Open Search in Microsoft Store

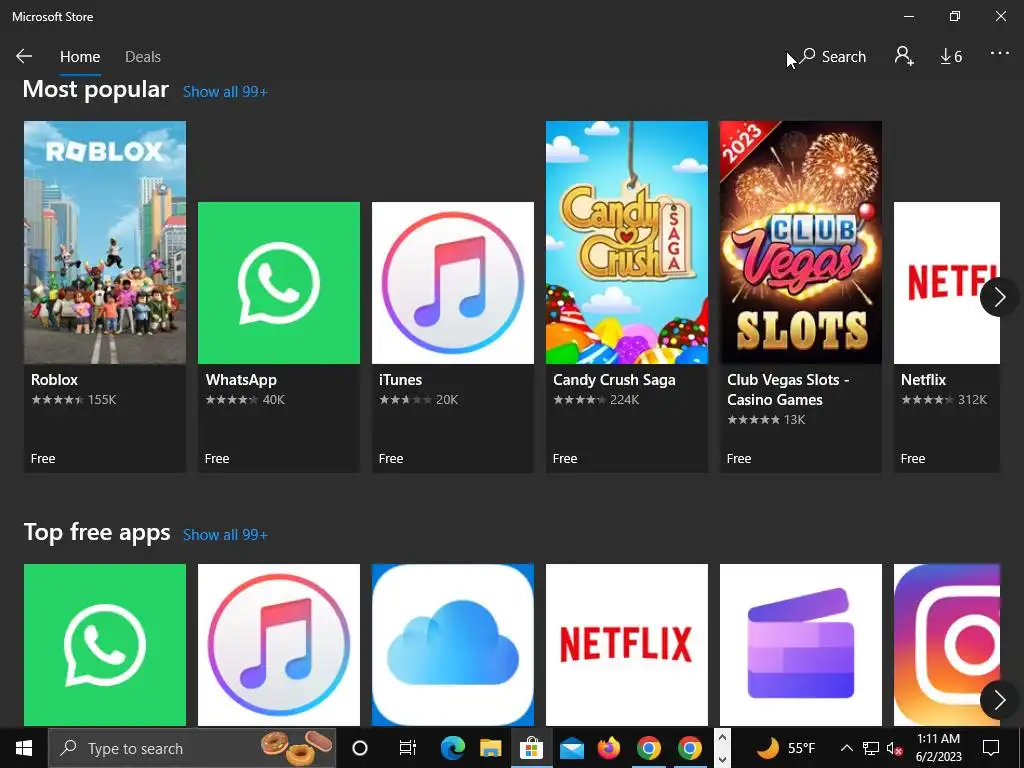[x=833, y=57]
